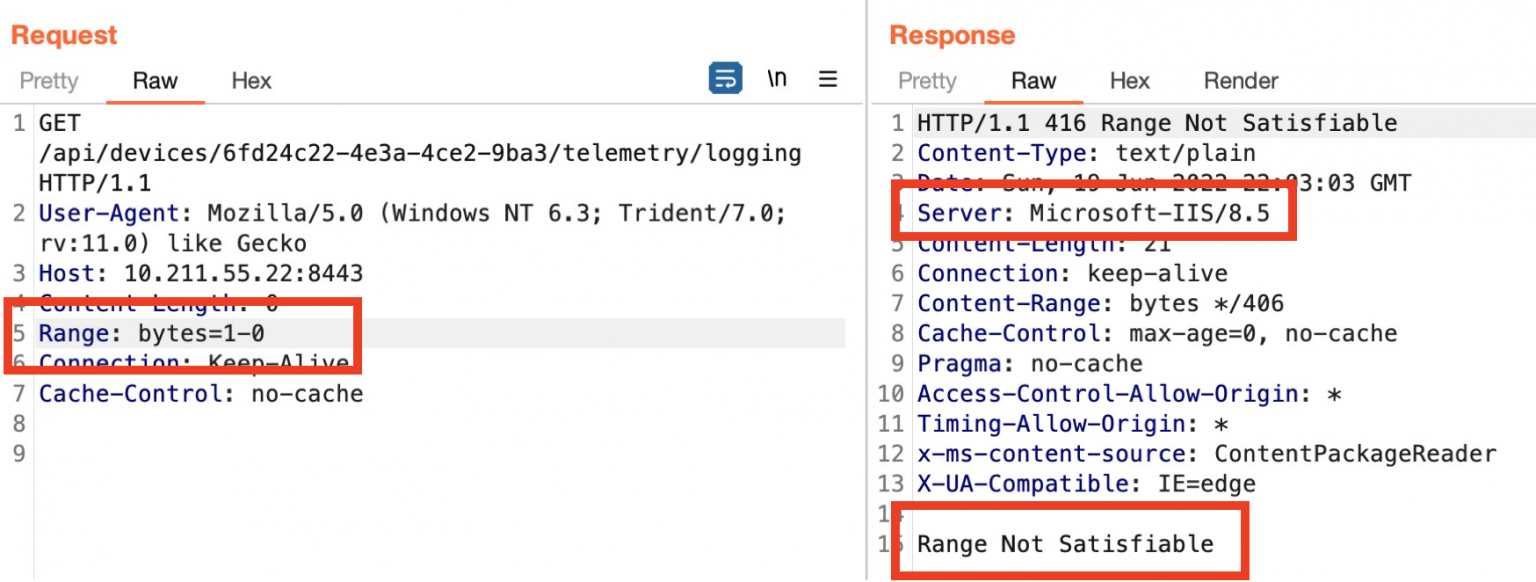Open the Pretty tab for the Request

pos(48,81)
